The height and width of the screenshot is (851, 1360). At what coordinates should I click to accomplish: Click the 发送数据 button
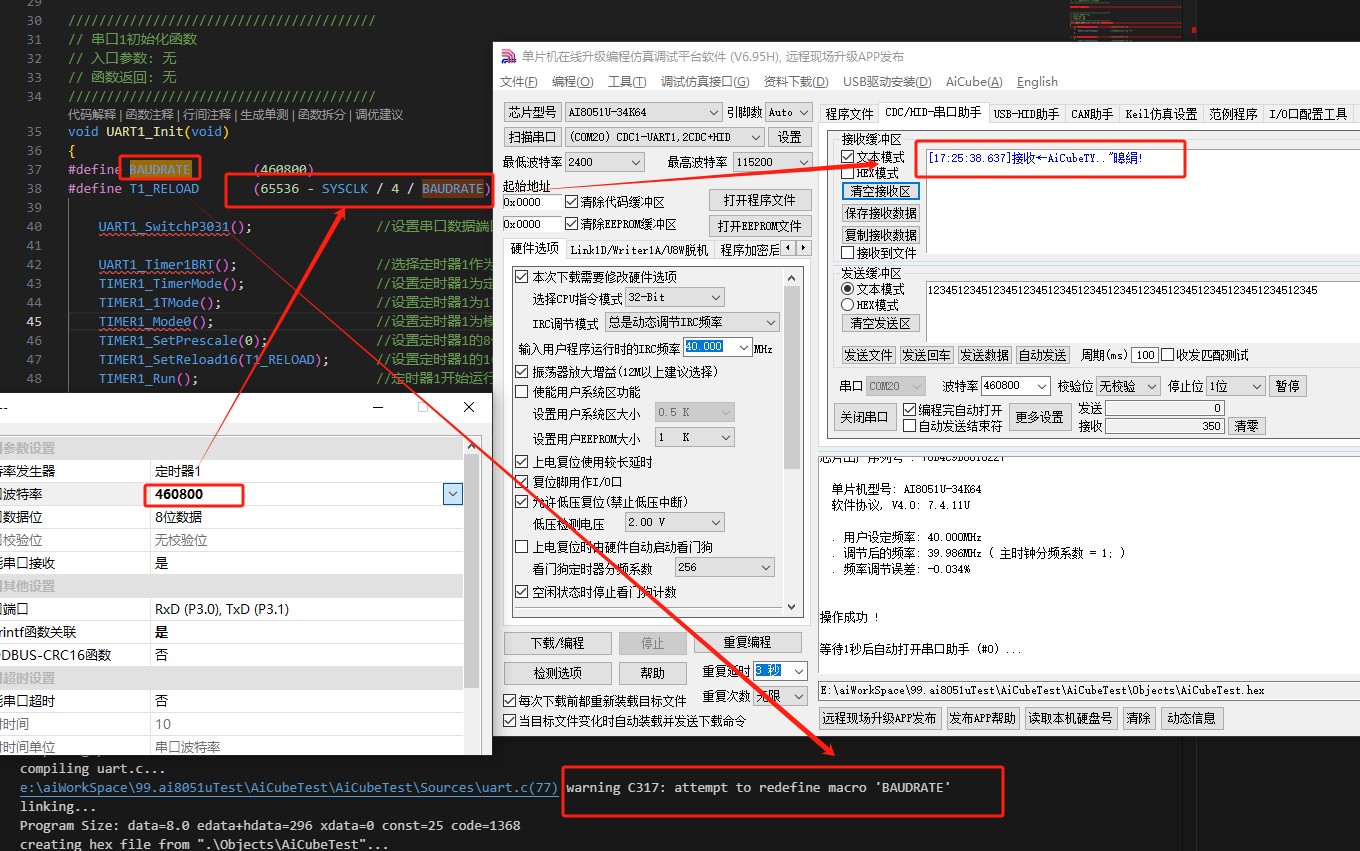click(x=984, y=355)
